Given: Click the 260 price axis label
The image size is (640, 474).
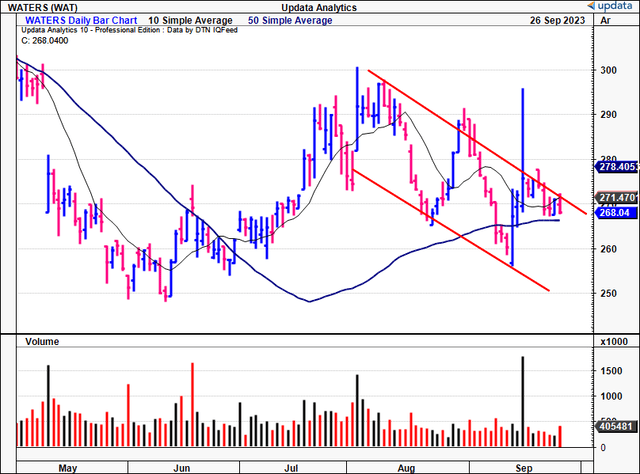Looking at the screenshot, I should pos(608,249).
